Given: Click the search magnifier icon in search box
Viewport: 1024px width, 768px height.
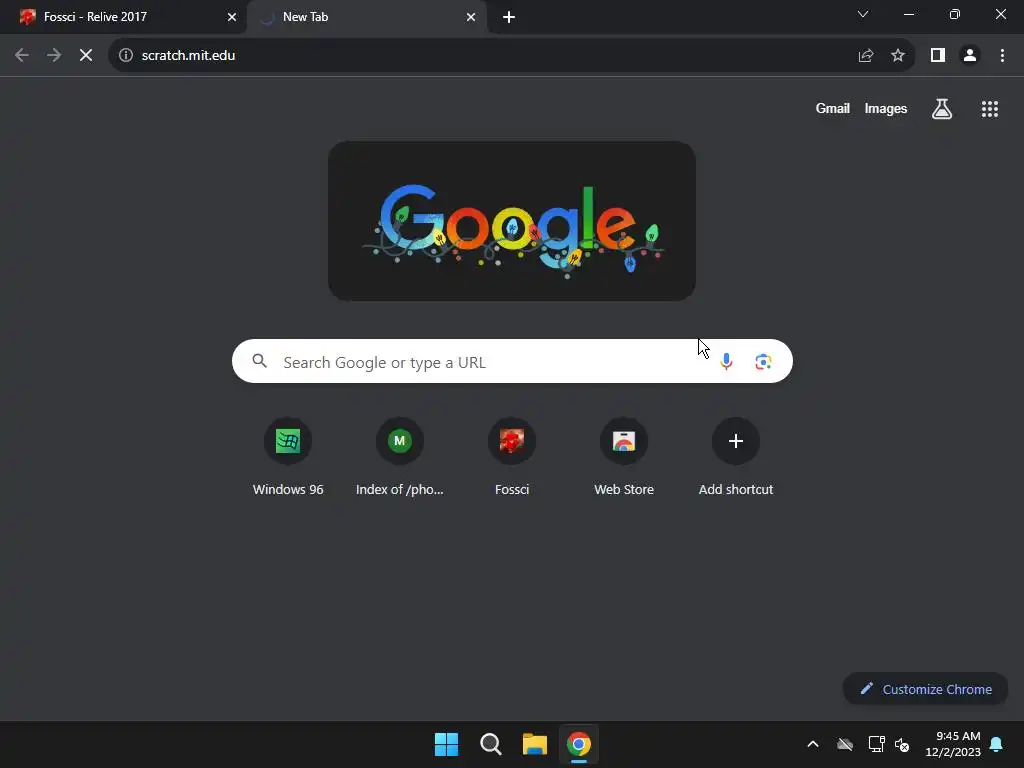Looking at the screenshot, I should (x=259, y=360).
